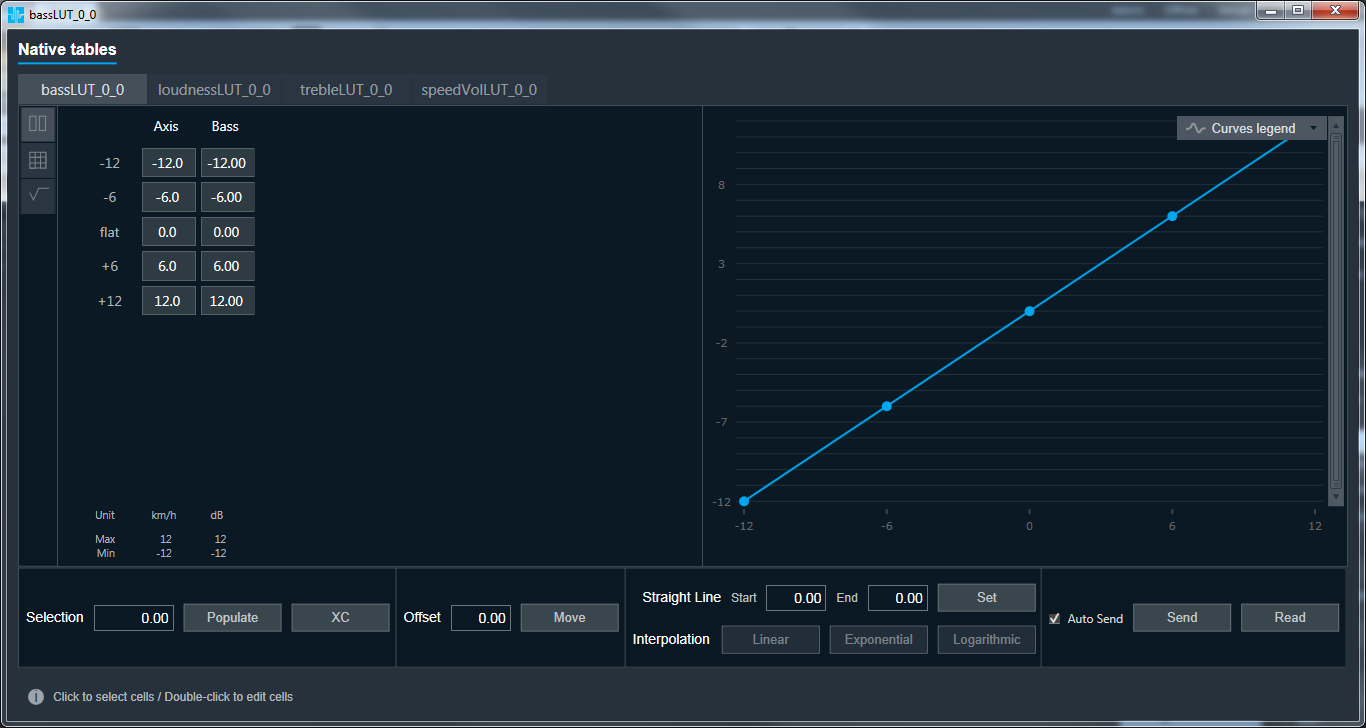Click the info icon in status bar
Viewport: 1366px width, 728px height.
pyautogui.click(x=36, y=697)
